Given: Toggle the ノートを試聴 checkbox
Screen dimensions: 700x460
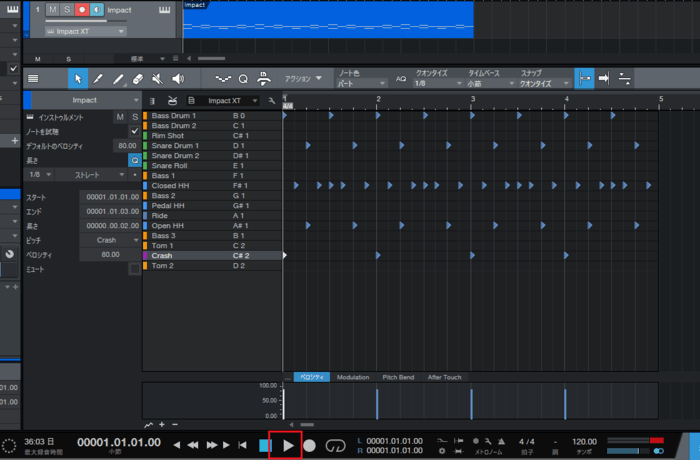Looking at the screenshot, I should 135,131.
